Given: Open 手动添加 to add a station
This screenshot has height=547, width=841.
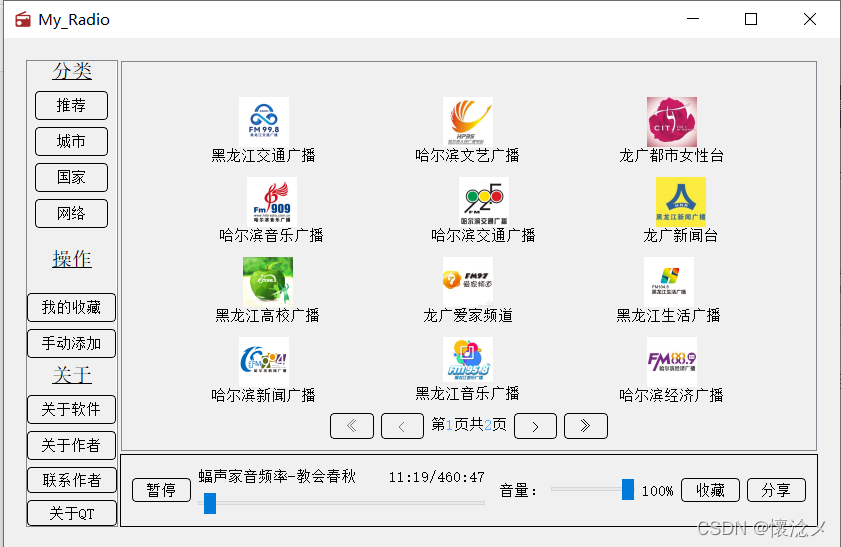Looking at the screenshot, I should (71, 343).
